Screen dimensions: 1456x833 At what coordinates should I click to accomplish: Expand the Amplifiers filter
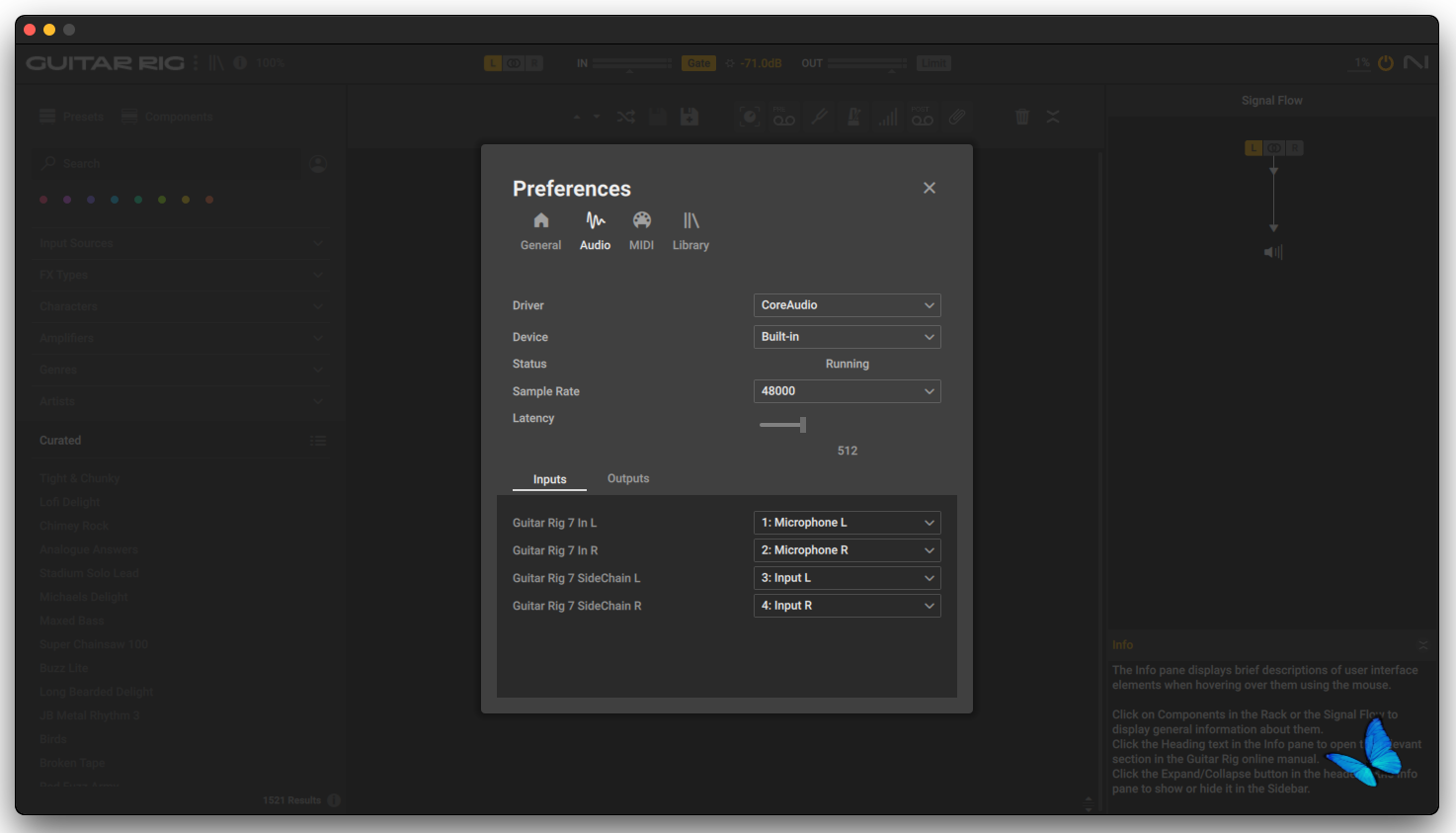(182, 338)
